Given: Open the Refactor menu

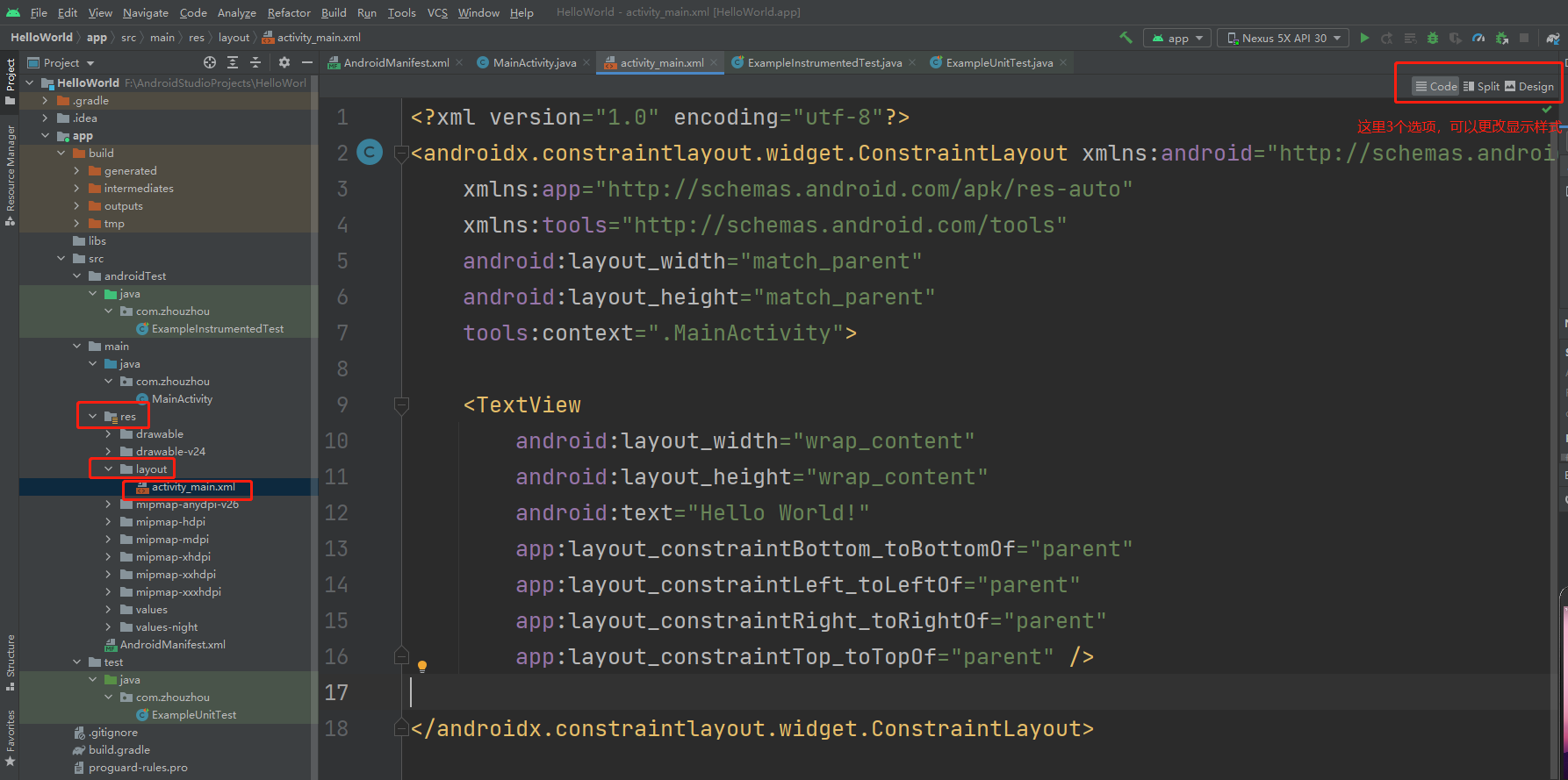Looking at the screenshot, I should tap(289, 12).
